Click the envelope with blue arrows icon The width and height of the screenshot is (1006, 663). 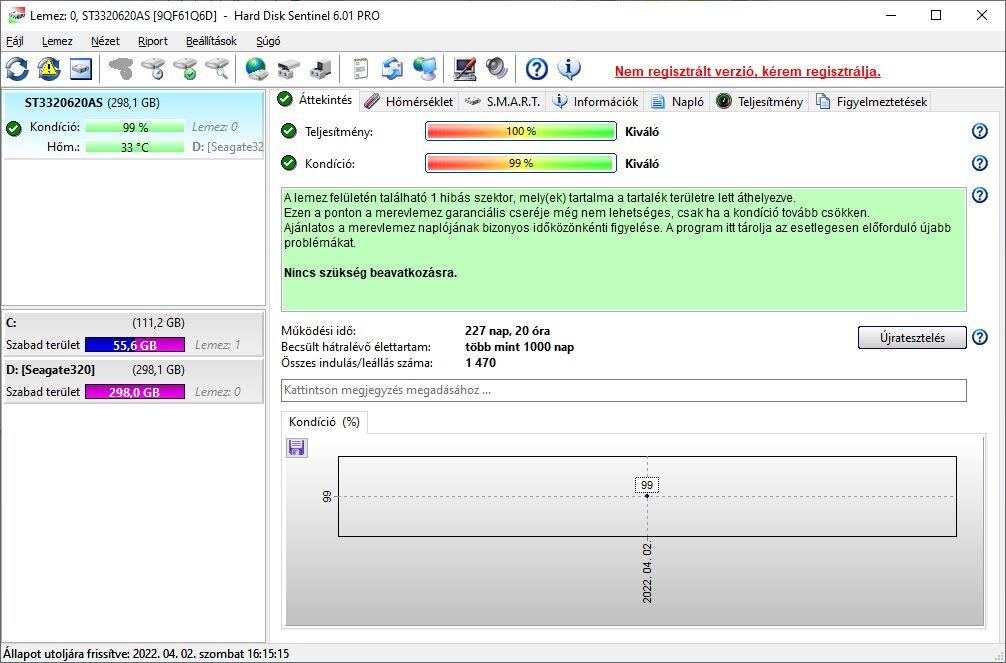click(x=392, y=69)
